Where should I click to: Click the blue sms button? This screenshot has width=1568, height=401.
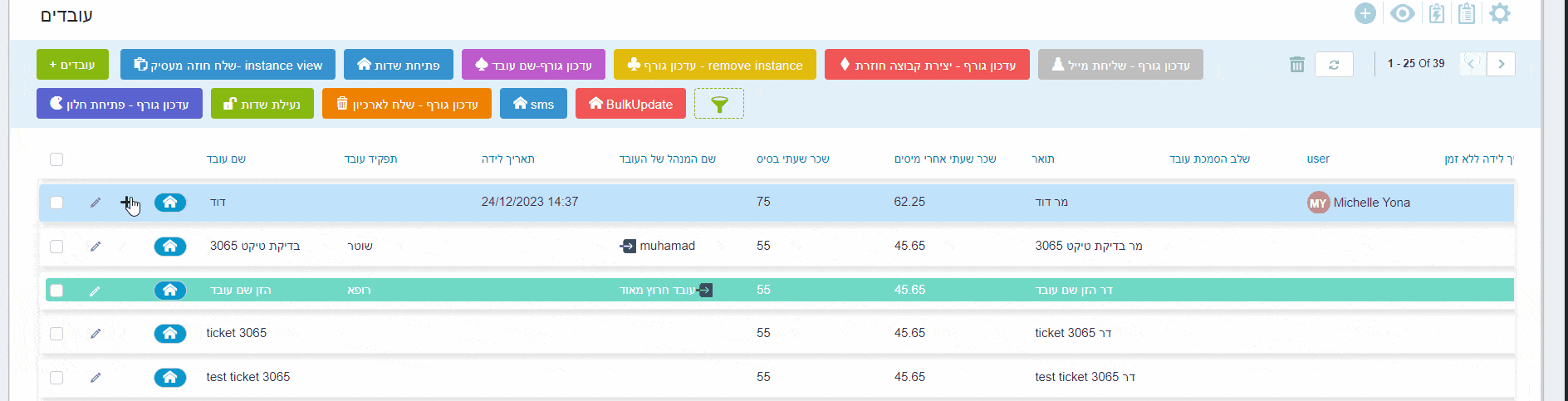(533, 104)
